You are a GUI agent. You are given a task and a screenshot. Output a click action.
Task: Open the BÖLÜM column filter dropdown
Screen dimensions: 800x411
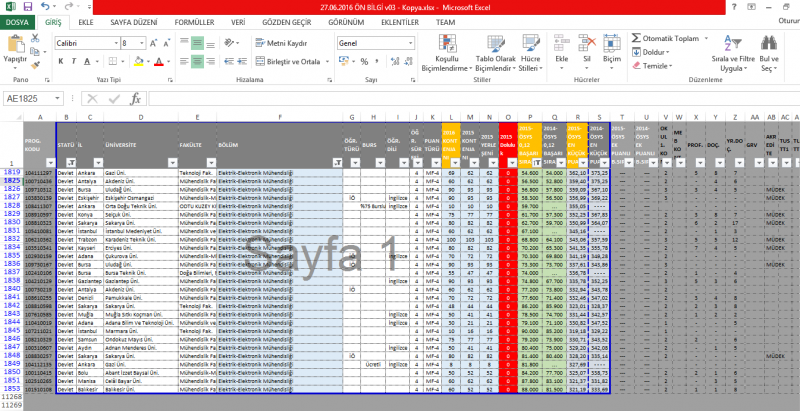coord(337,162)
